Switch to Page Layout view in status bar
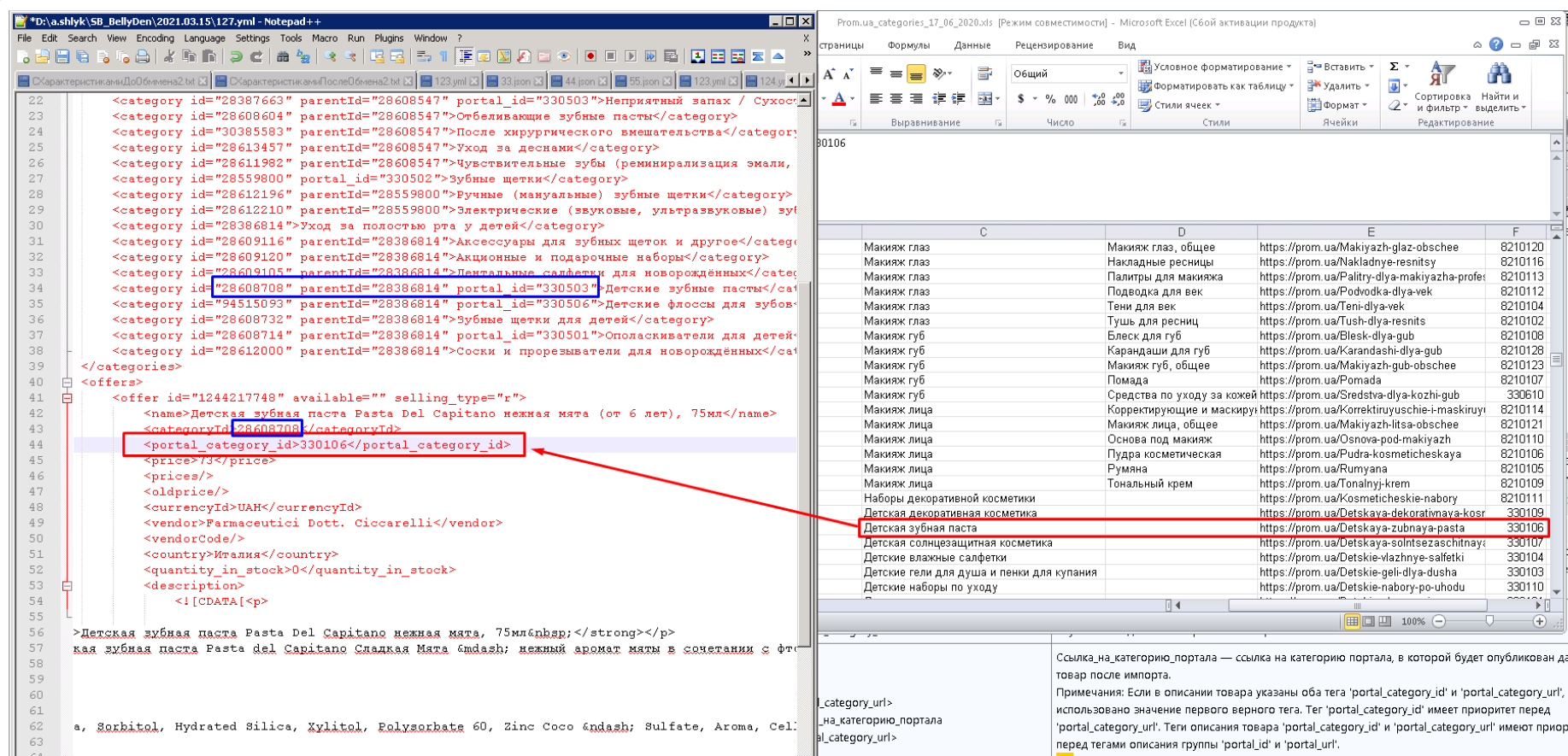 click(x=1368, y=621)
